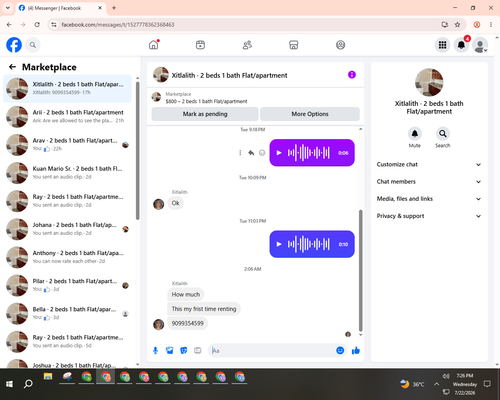Click More Options button

310,114
